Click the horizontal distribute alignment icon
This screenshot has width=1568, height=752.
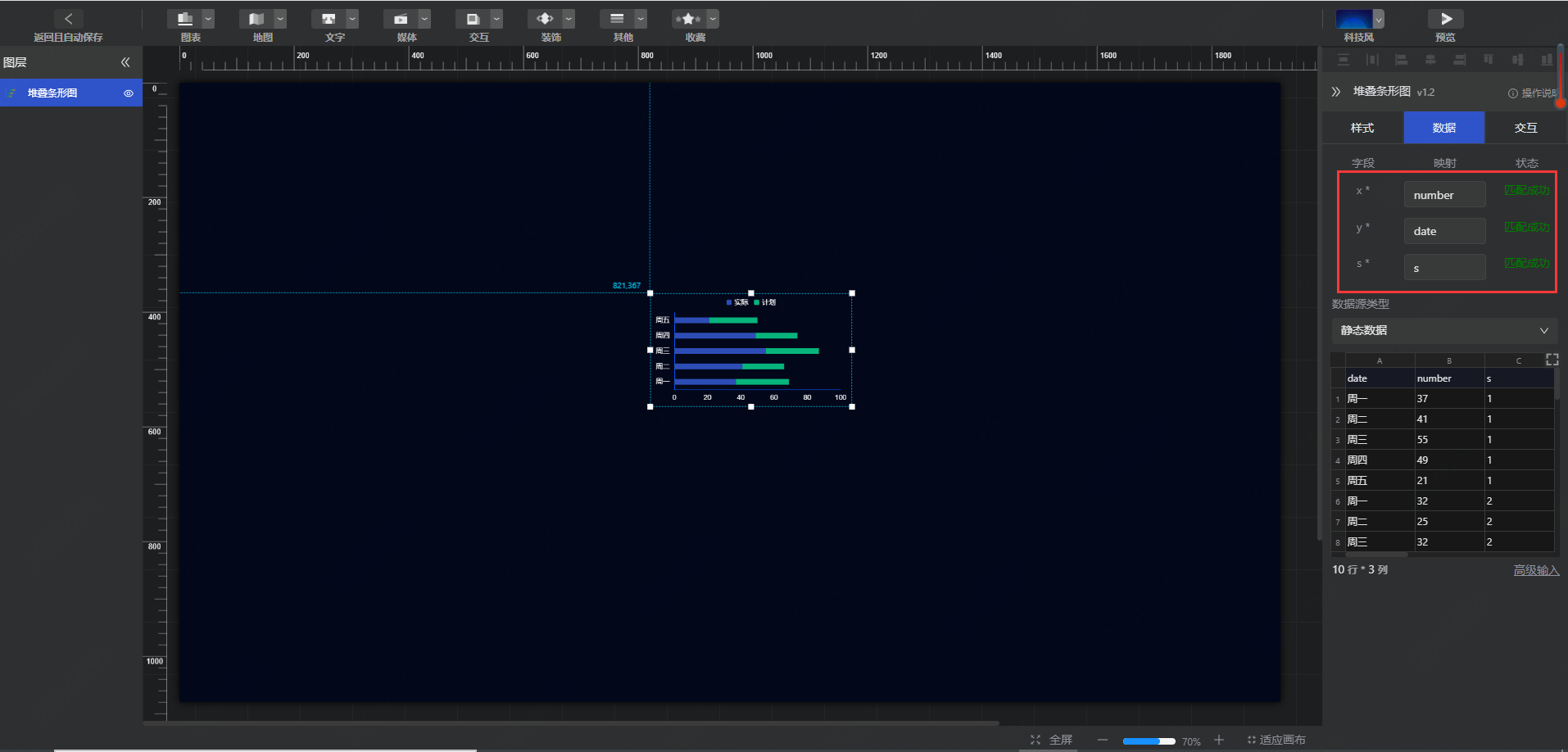click(1372, 60)
